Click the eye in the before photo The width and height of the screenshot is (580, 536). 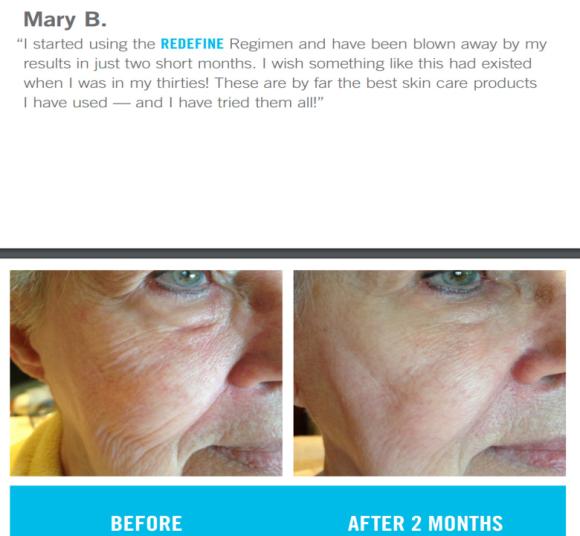click(181, 281)
